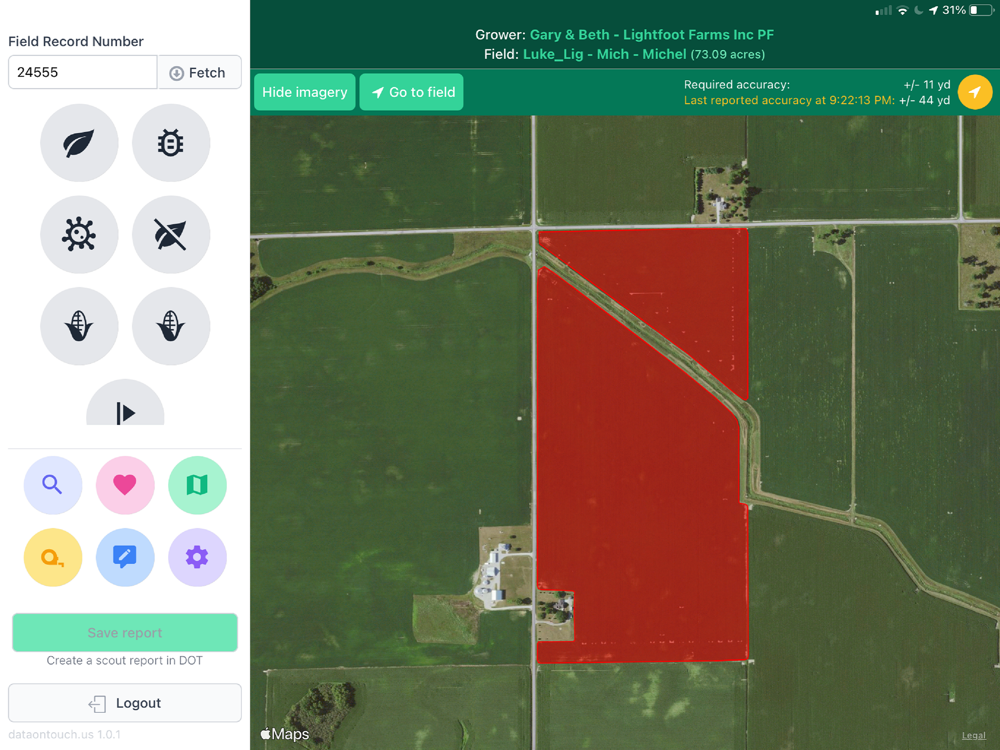Screen dimensions: 1000x750
Task: Tap the battery icon in status bar
Action: coord(981,10)
